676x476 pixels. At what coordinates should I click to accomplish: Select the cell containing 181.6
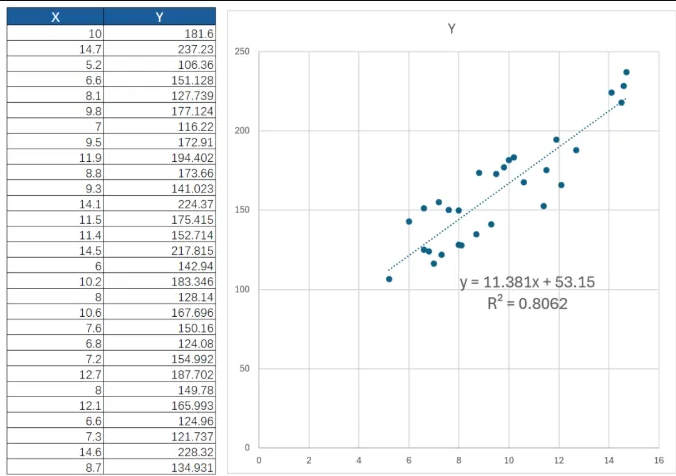coord(160,33)
